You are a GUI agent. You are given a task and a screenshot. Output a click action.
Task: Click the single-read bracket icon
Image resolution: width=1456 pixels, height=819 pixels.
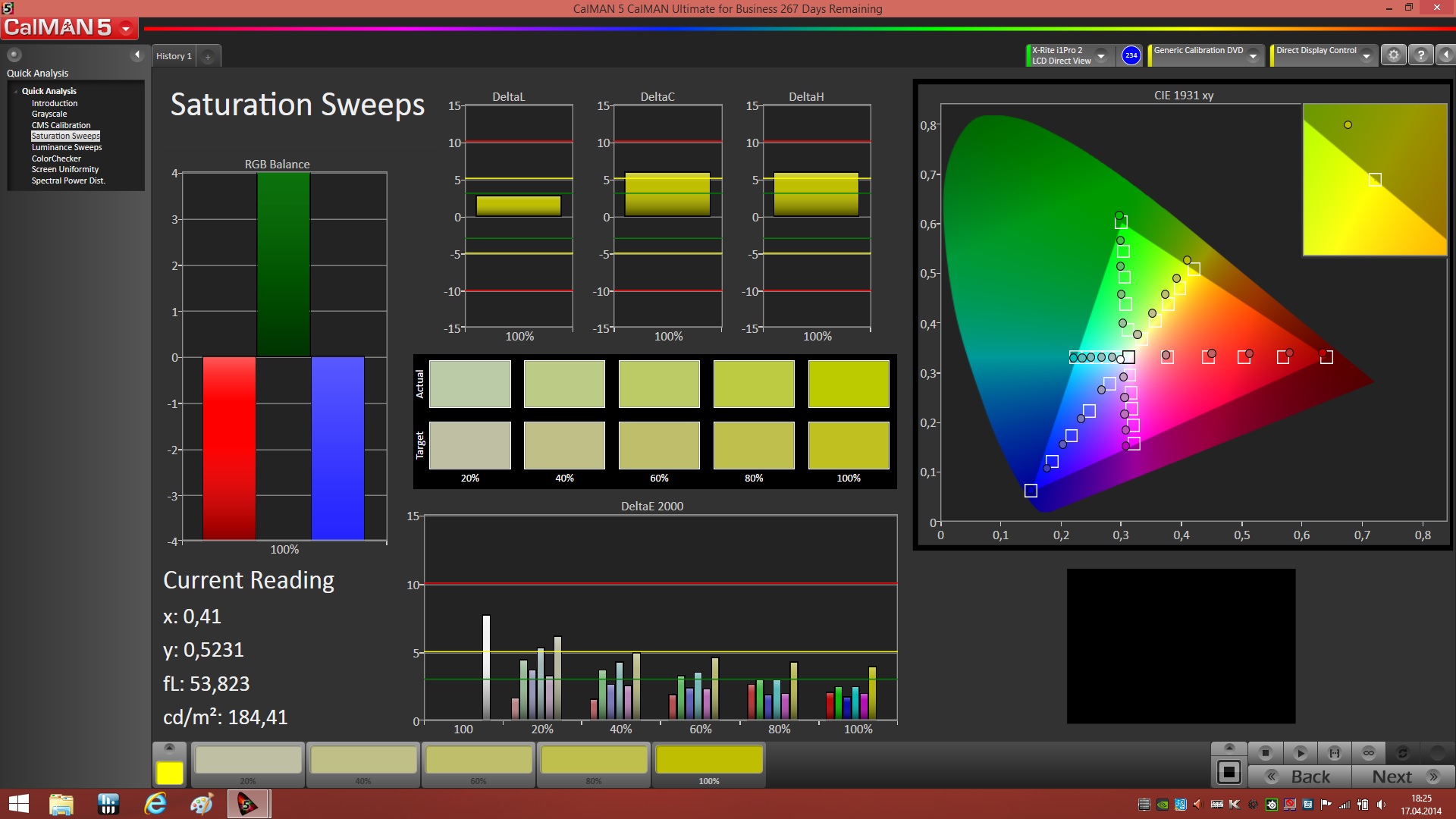coord(1335,753)
